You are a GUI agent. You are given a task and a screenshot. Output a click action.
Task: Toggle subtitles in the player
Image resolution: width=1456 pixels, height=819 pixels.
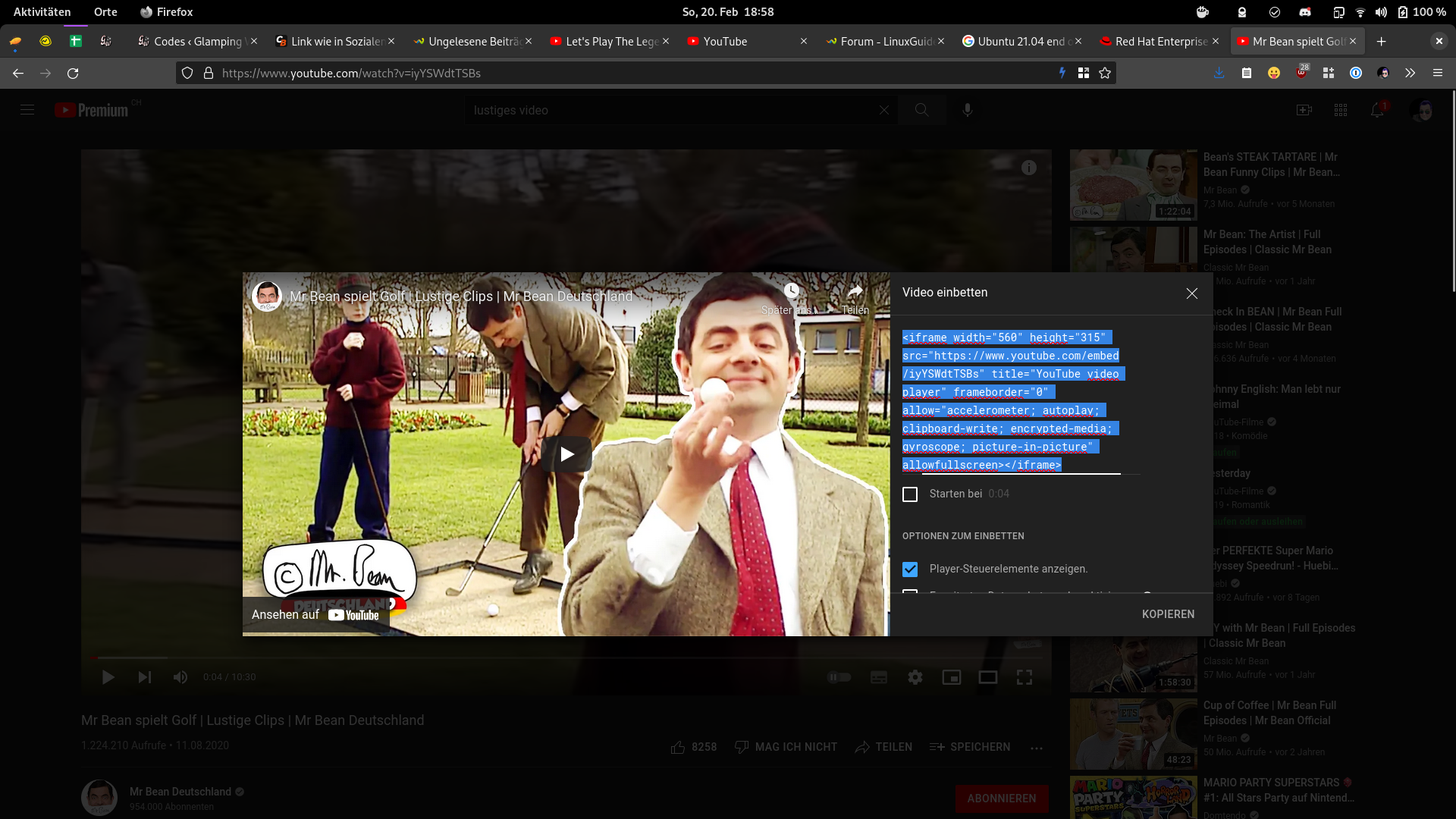[879, 677]
